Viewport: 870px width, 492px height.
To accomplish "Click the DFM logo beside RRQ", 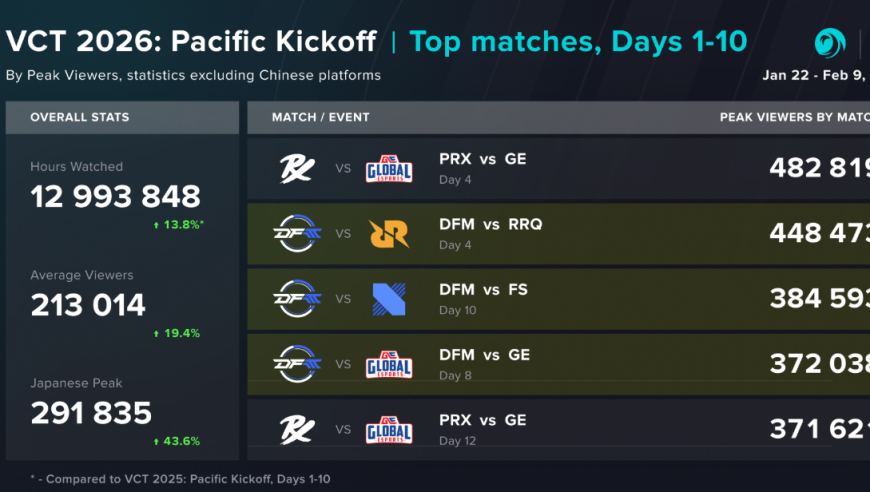I will [297, 233].
